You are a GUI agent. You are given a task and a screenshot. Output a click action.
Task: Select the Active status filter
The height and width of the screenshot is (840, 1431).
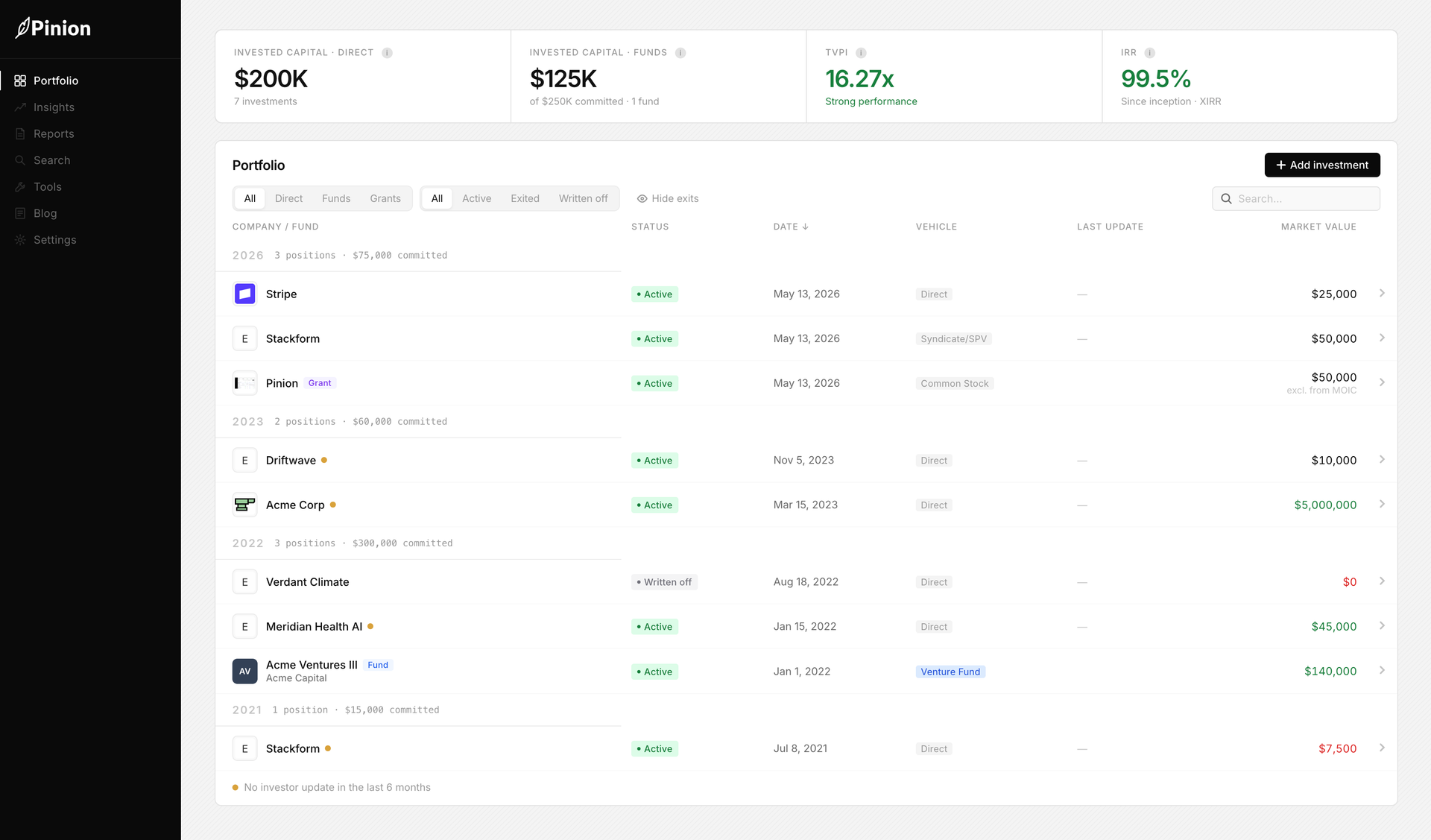pos(476,198)
